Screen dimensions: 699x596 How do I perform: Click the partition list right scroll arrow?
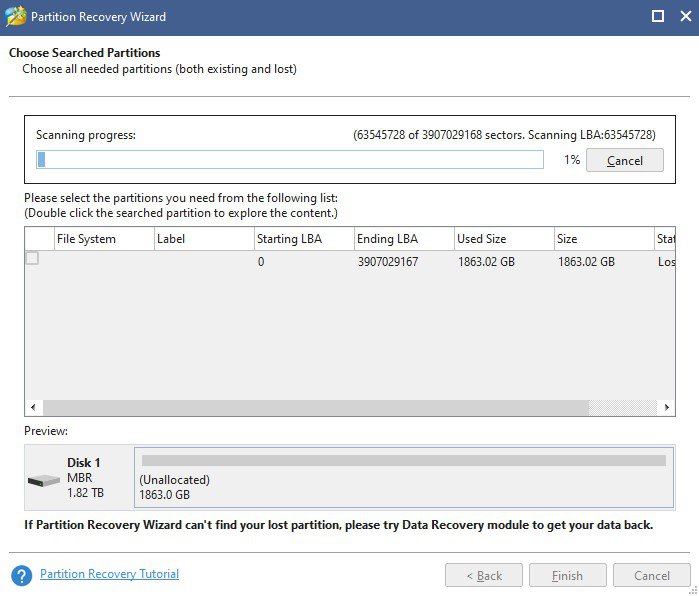pyautogui.click(x=666, y=408)
